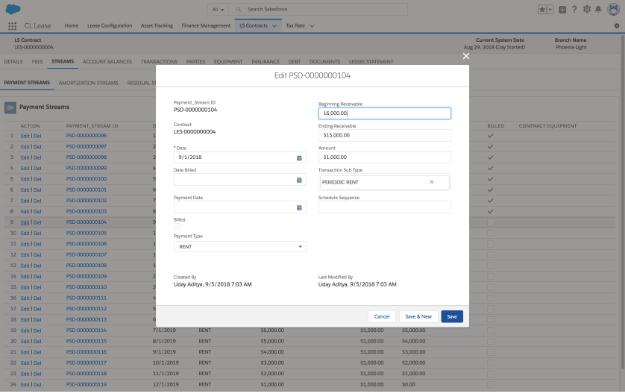The height and width of the screenshot is (392, 625).
Task: Click the Payment Streams section icon
Action: pos(10,107)
